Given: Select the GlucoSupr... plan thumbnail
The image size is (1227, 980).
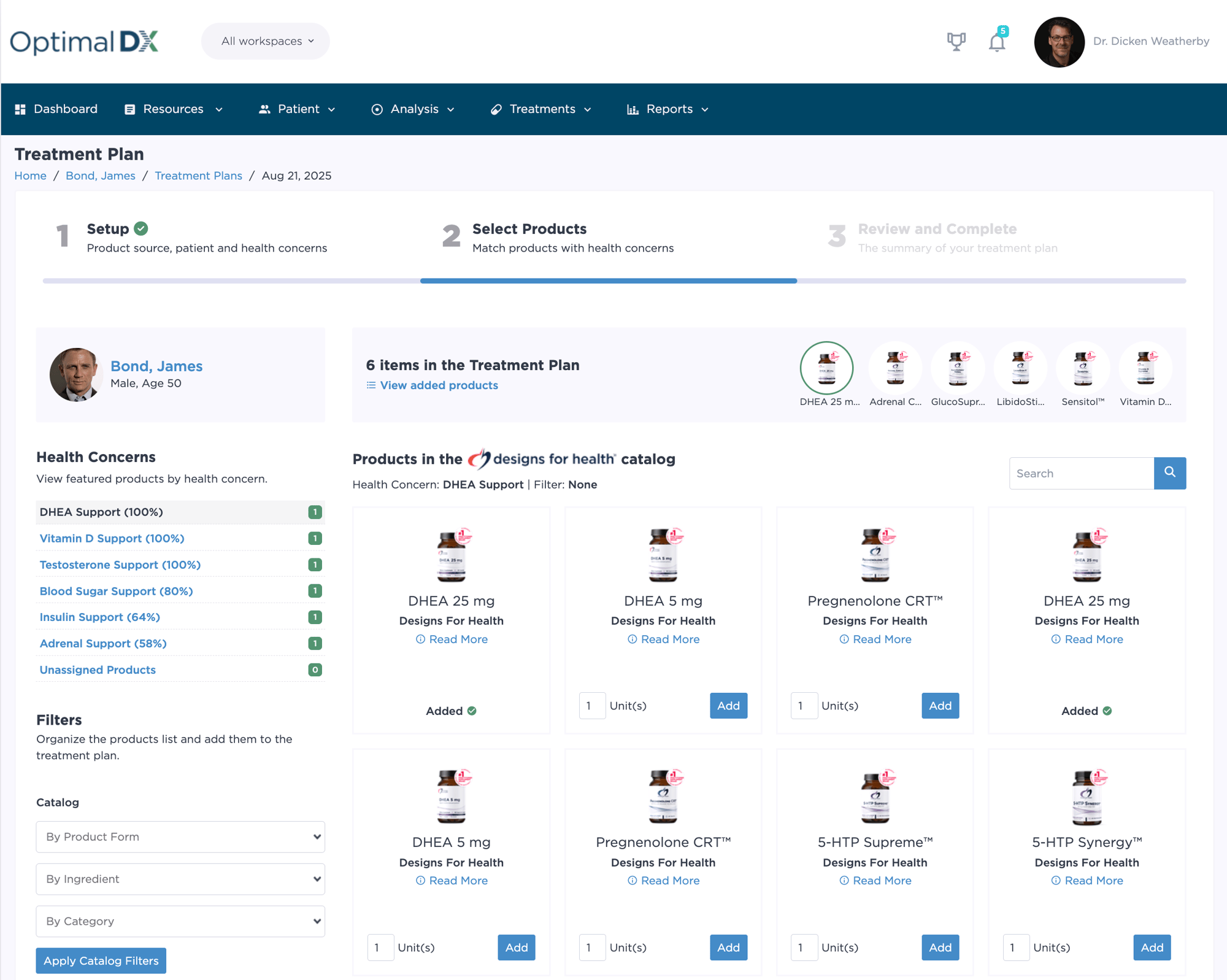Looking at the screenshot, I should pos(958,368).
